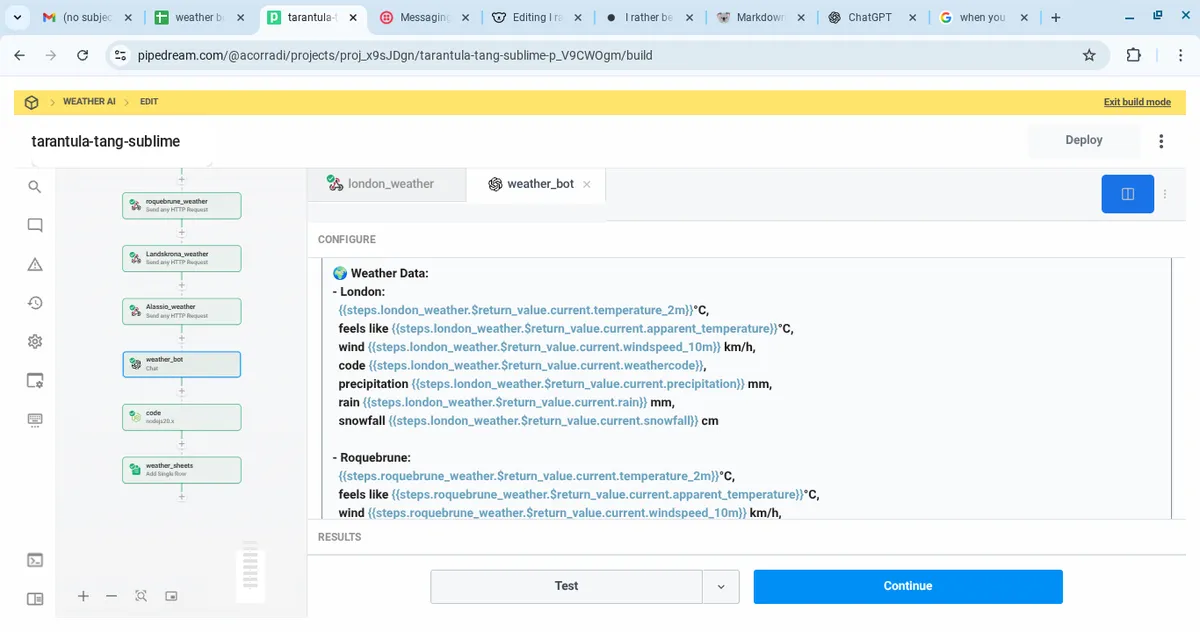The height and width of the screenshot is (632, 1200).
Task: Click the blue Continue button
Action: (x=907, y=587)
